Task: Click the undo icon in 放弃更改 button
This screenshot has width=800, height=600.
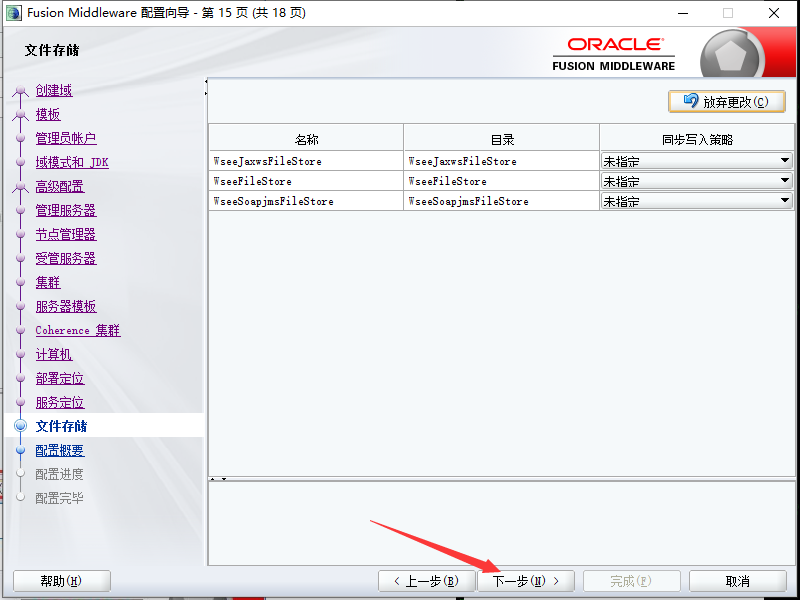Action: [x=690, y=101]
